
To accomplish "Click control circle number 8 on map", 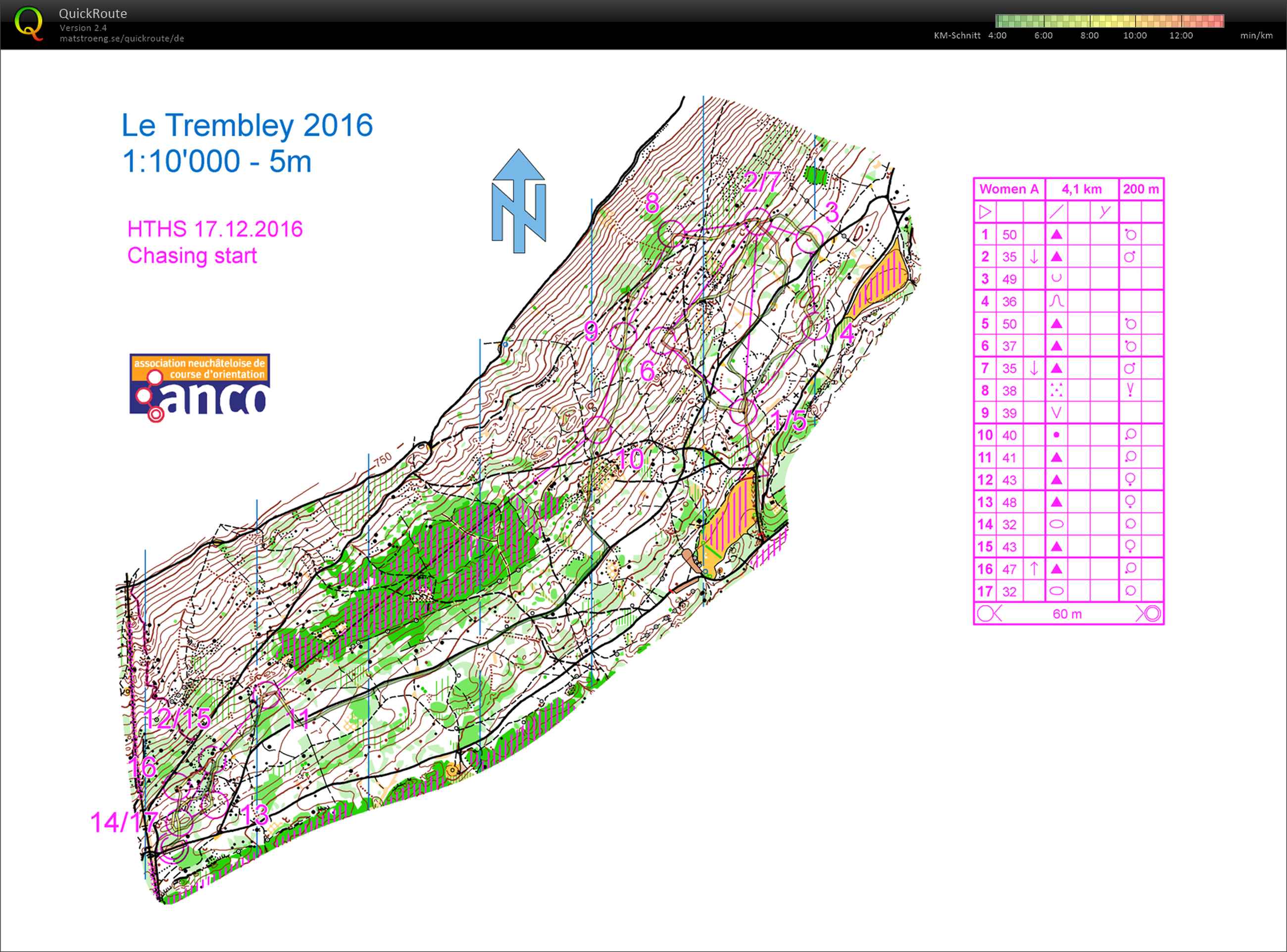I will click(672, 234).
